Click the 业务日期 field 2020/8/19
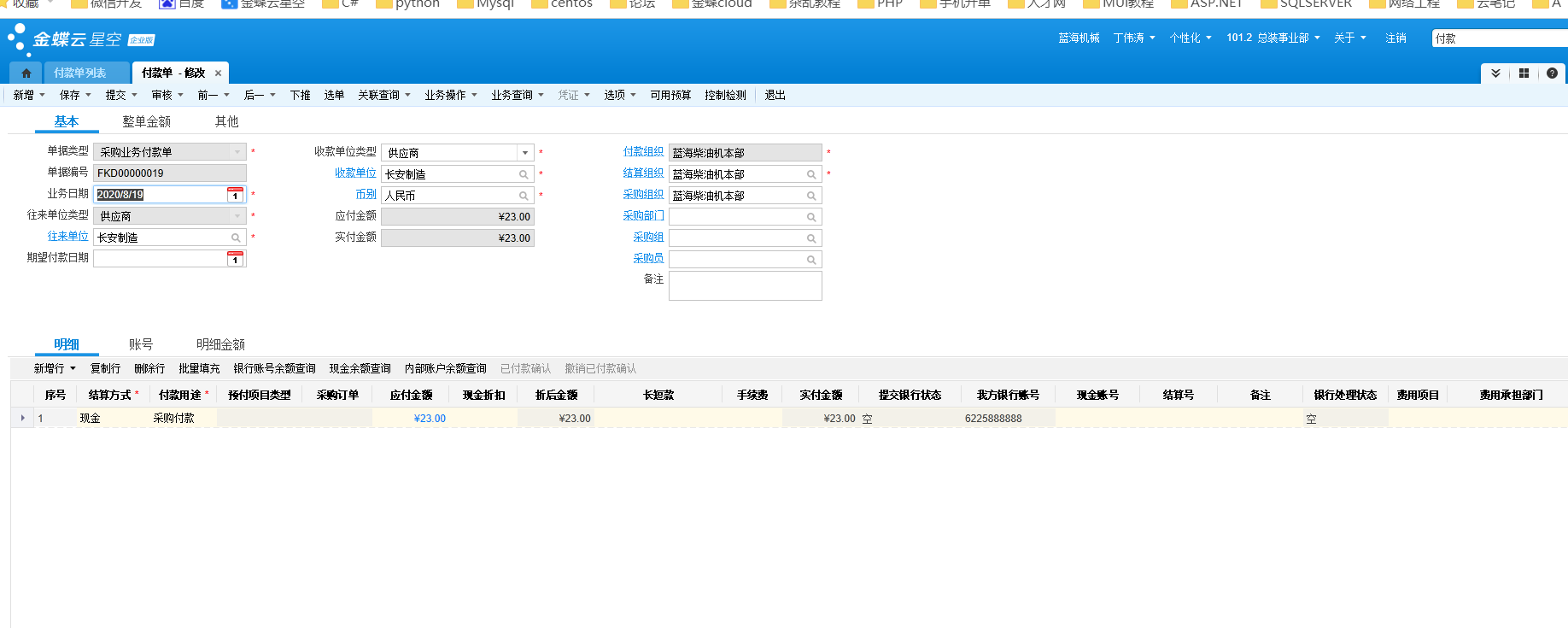Image resolution: width=1568 pixels, height=628 pixels. (161, 195)
